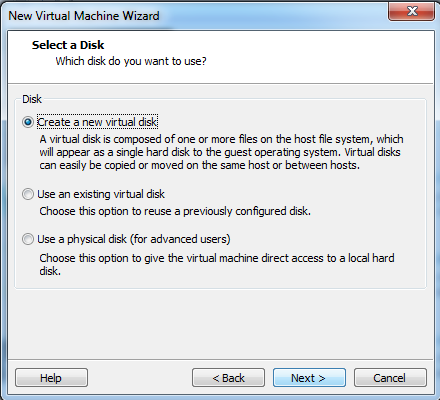Open the Help button
The width and height of the screenshot is (440, 400).
(51, 378)
